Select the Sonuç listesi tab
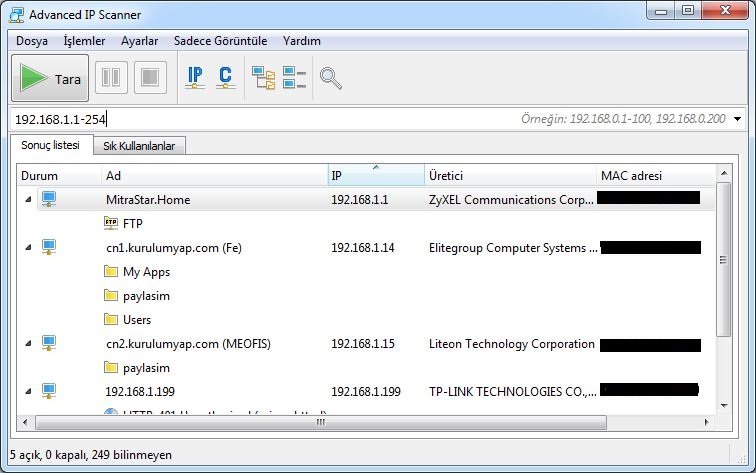The height and width of the screenshot is (473, 756). click(50, 145)
